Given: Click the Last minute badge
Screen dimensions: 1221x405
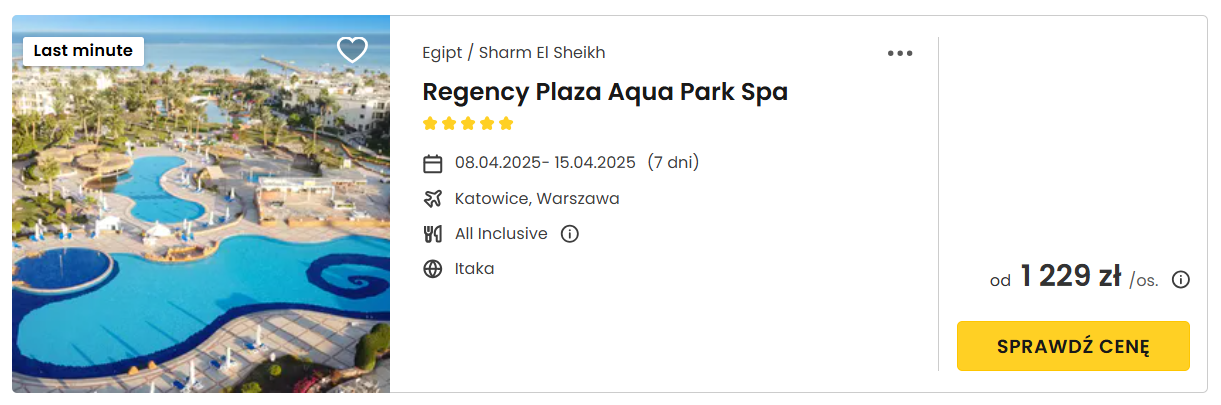Looking at the screenshot, I should pos(83,51).
